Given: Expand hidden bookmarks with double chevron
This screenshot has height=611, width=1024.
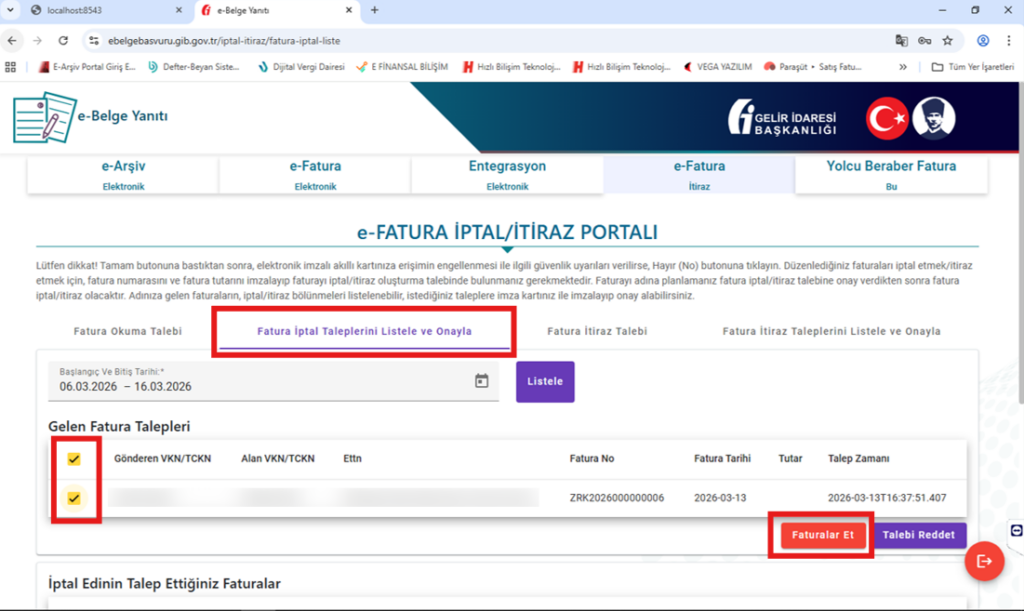Looking at the screenshot, I should (x=903, y=67).
